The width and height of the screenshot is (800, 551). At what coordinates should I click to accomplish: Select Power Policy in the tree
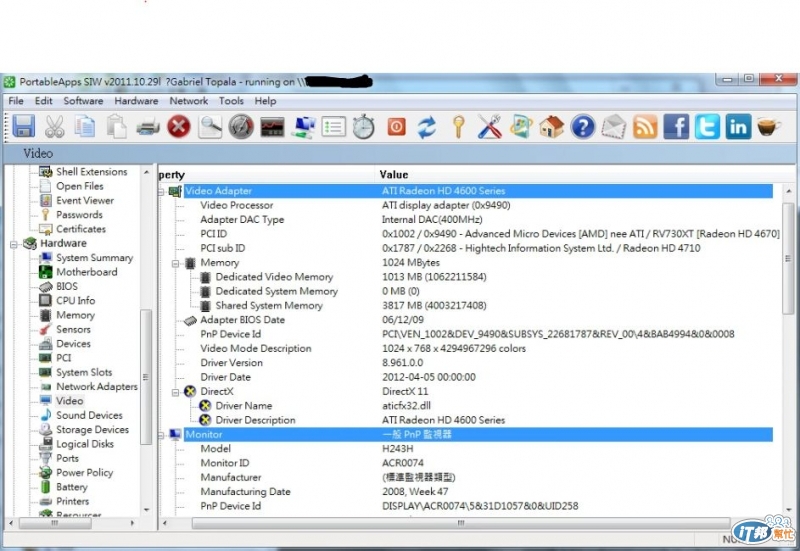click(85, 472)
